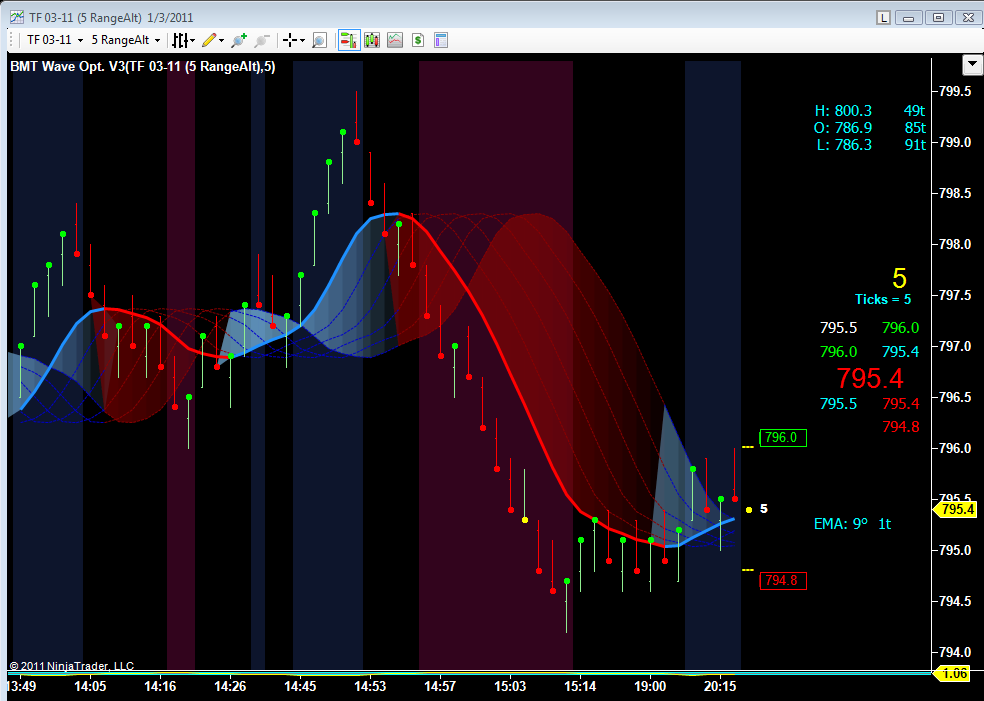The height and width of the screenshot is (701, 984).
Task: Click the 19:00 time axis label
Action: pyautogui.click(x=651, y=688)
